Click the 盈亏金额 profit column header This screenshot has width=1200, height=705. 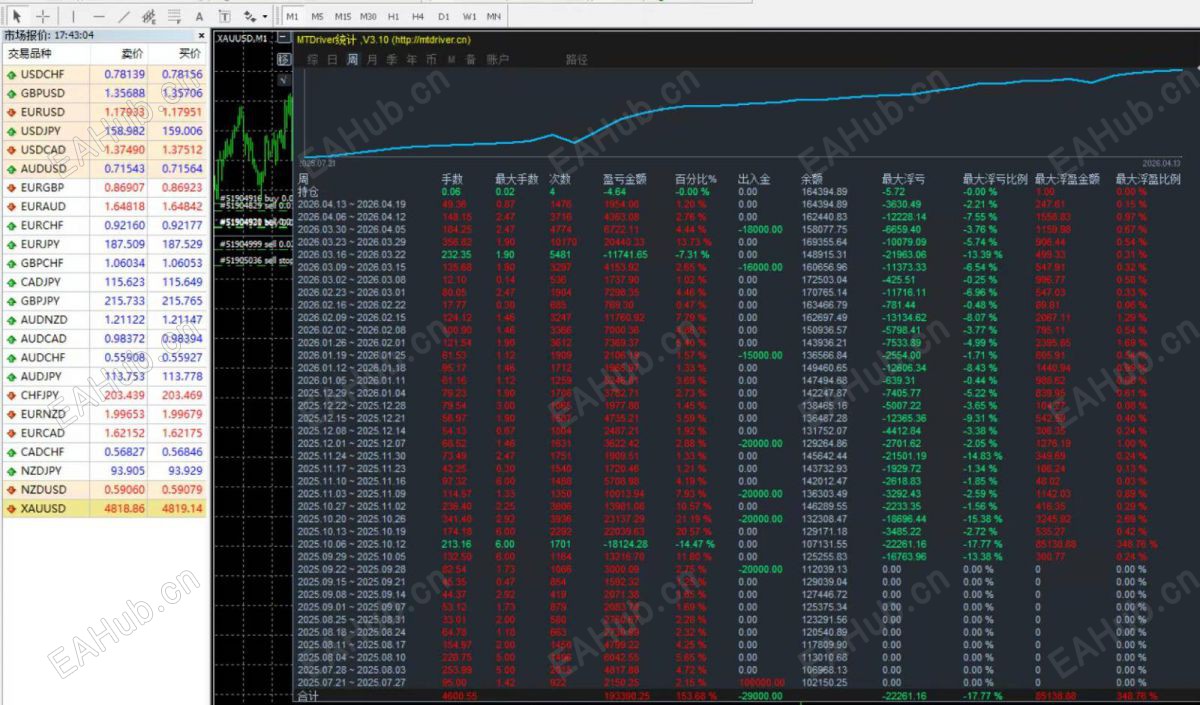pos(623,180)
